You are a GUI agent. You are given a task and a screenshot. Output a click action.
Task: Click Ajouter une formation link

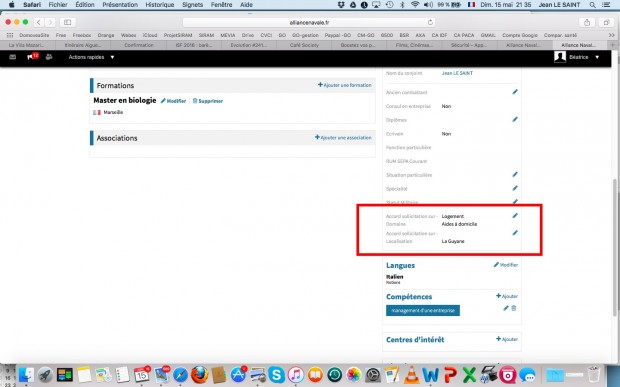click(345, 85)
